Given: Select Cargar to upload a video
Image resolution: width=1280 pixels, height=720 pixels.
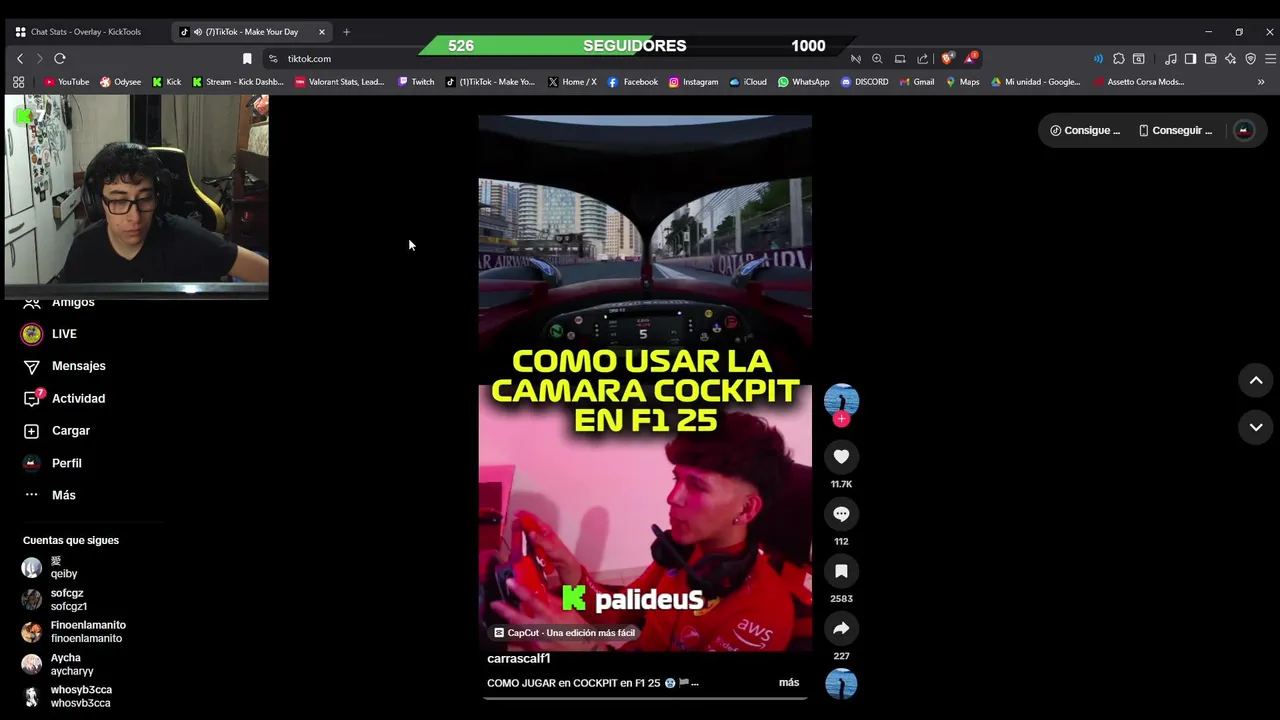Looking at the screenshot, I should point(58,431).
